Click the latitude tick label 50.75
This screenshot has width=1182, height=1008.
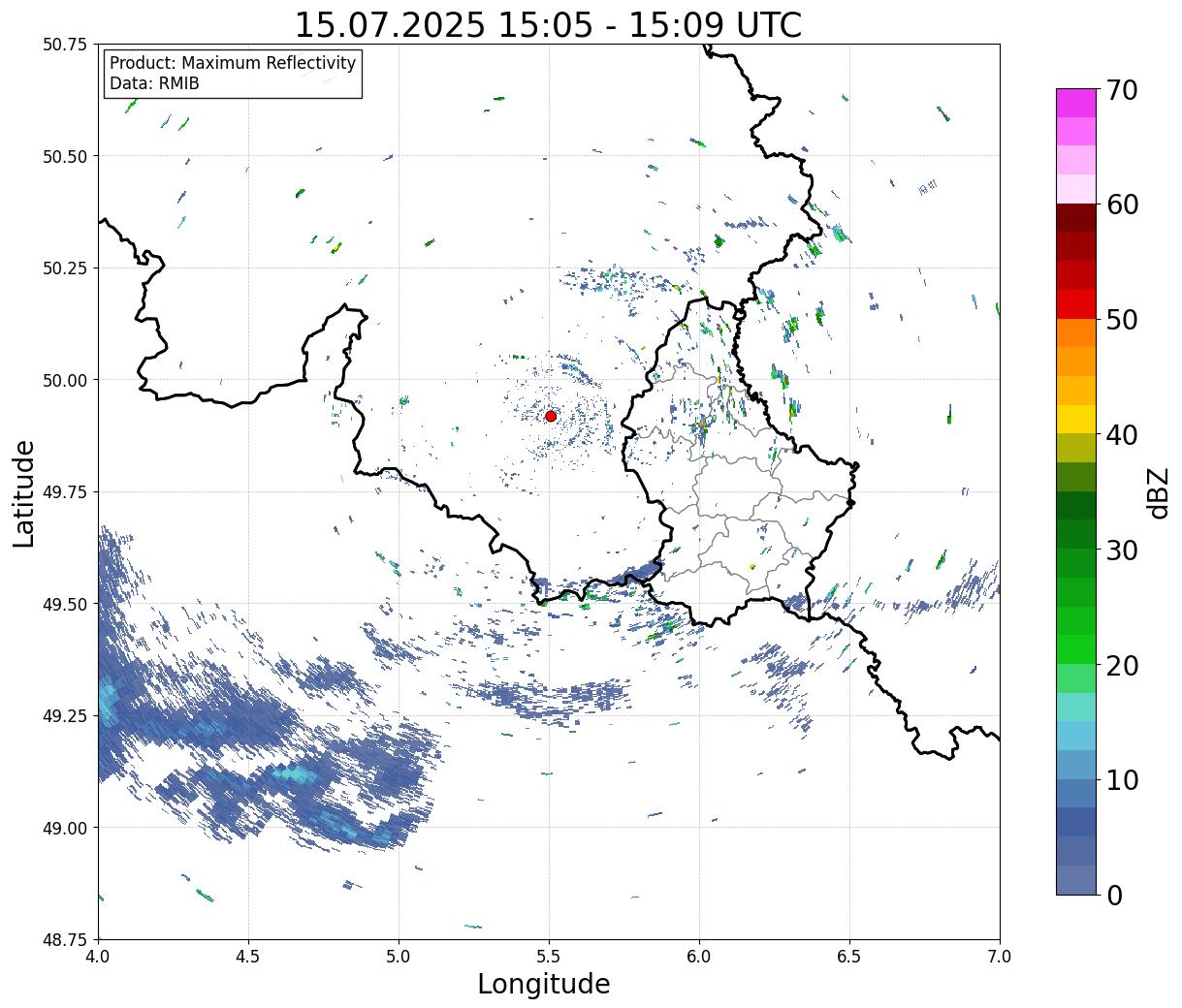65,45
